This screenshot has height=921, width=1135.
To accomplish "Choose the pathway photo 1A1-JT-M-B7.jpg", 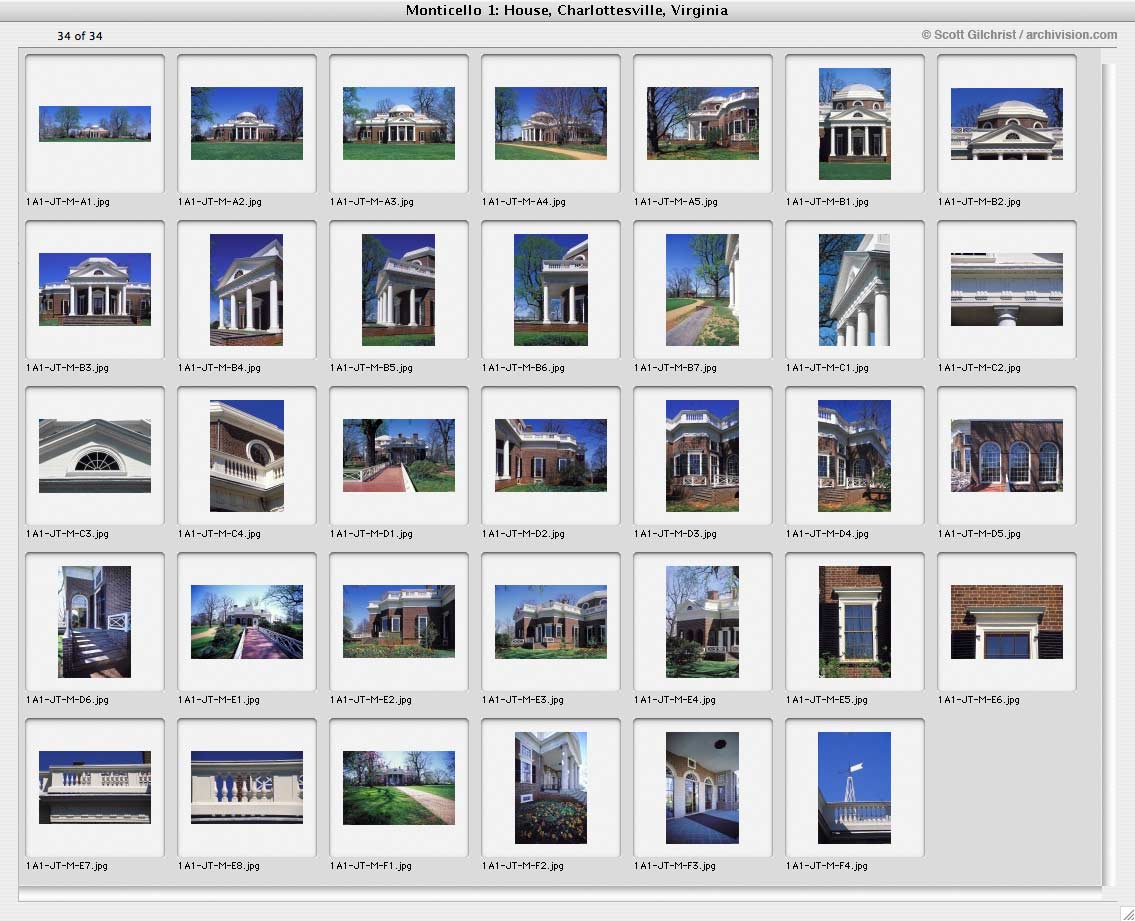I will point(703,290).
